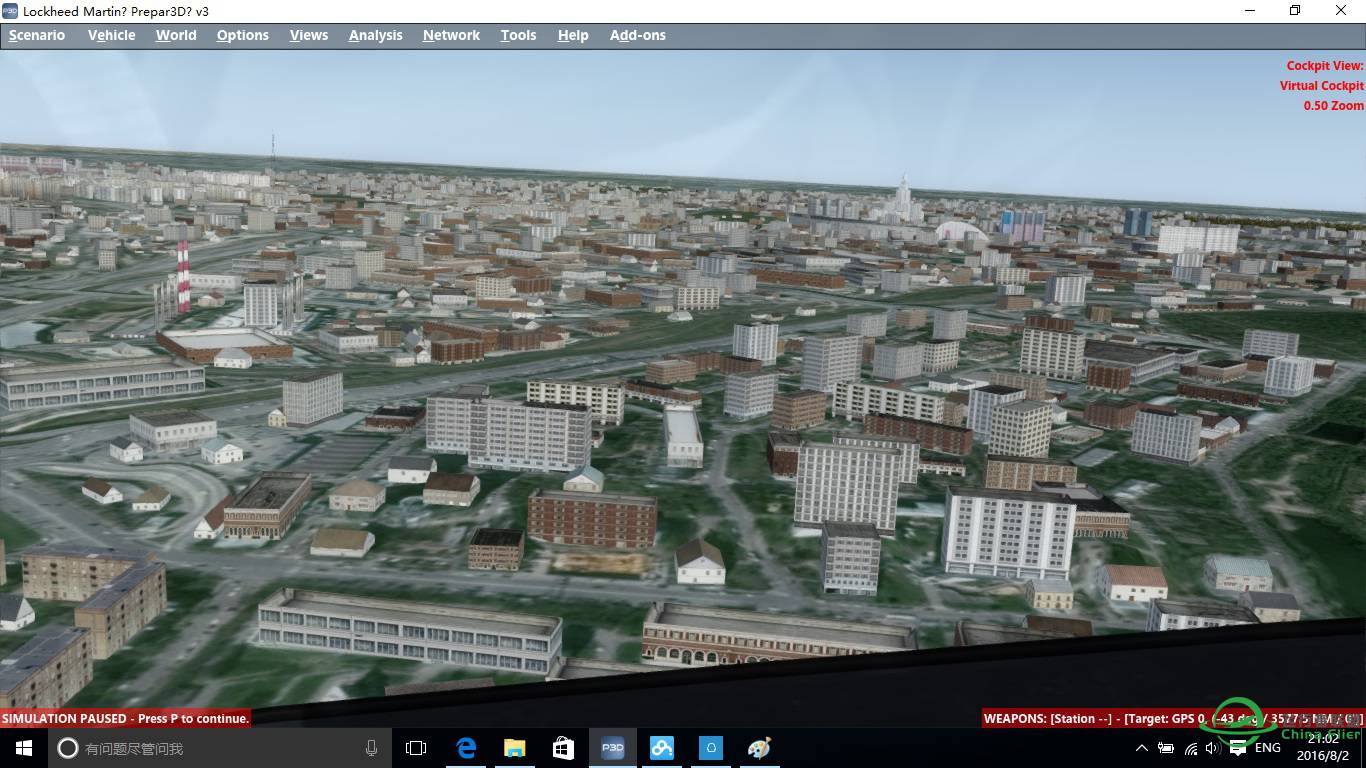Open Task View from the taskbar
Viewport: 1366px width, 768px height.
(415, 747)
